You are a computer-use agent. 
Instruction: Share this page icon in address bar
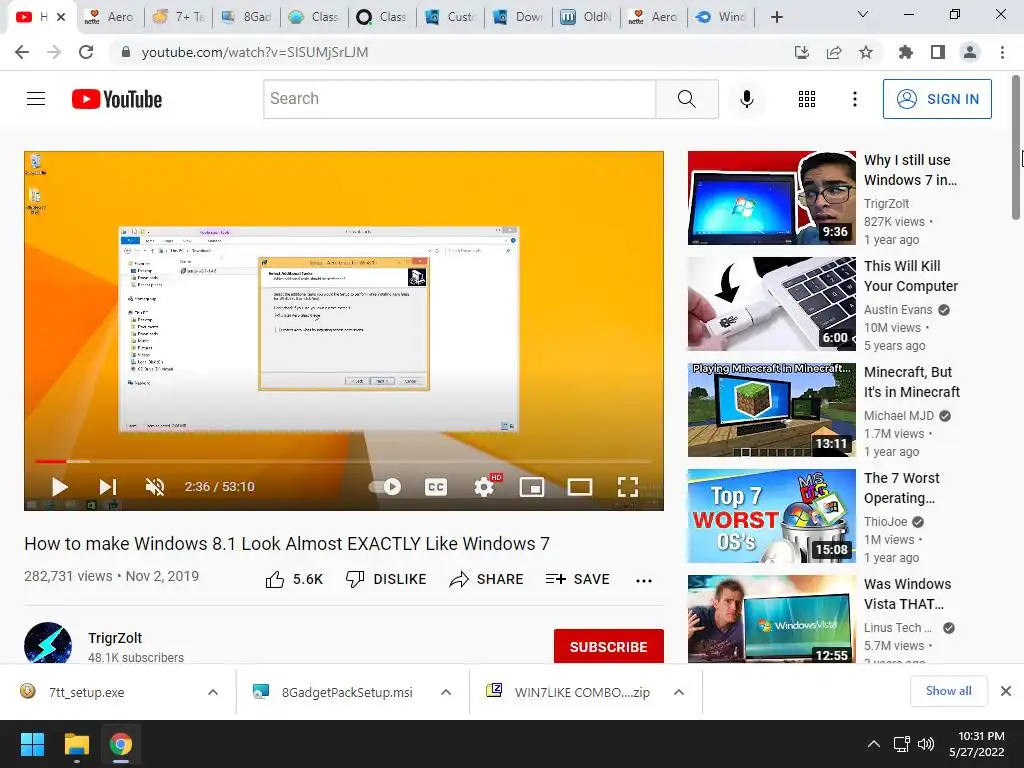(834, 52)
